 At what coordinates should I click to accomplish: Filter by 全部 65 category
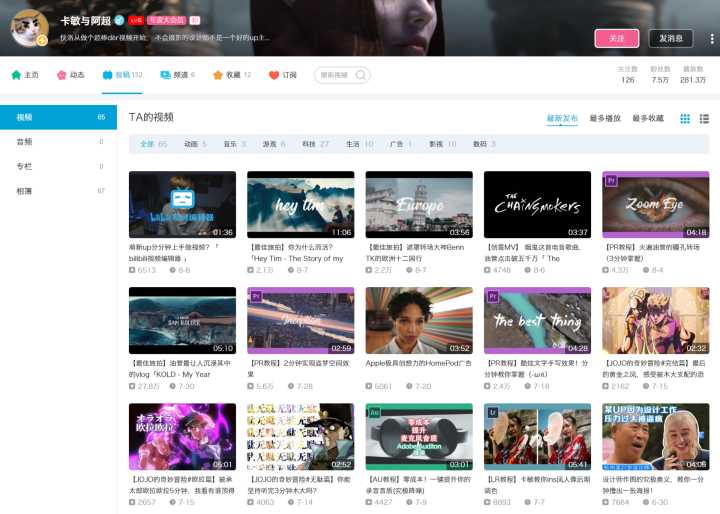153,144
